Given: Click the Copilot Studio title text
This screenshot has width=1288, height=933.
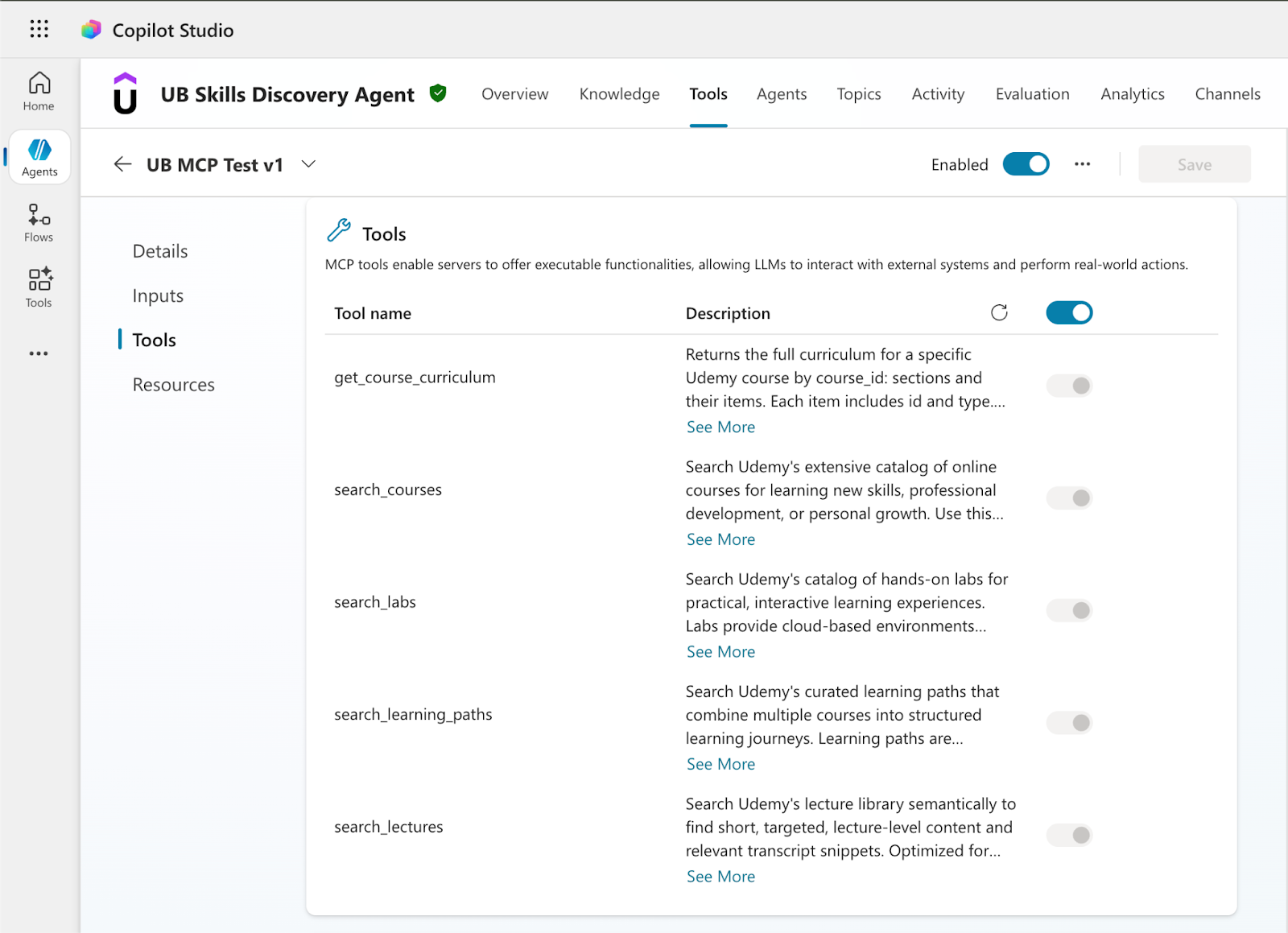Looking at the screenshot, I should click(x=173, y=31).
